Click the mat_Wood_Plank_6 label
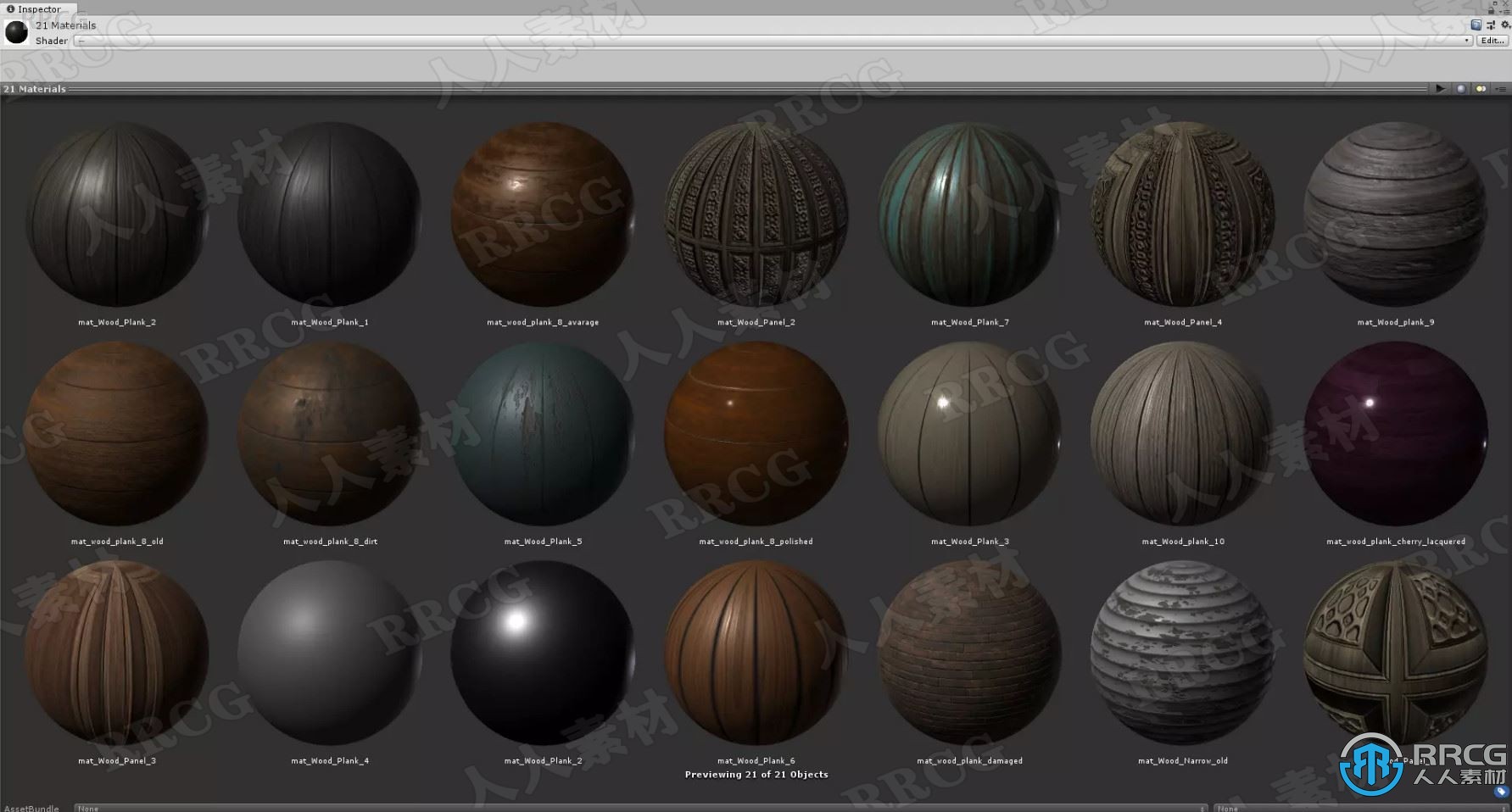 tap(756, 761)
